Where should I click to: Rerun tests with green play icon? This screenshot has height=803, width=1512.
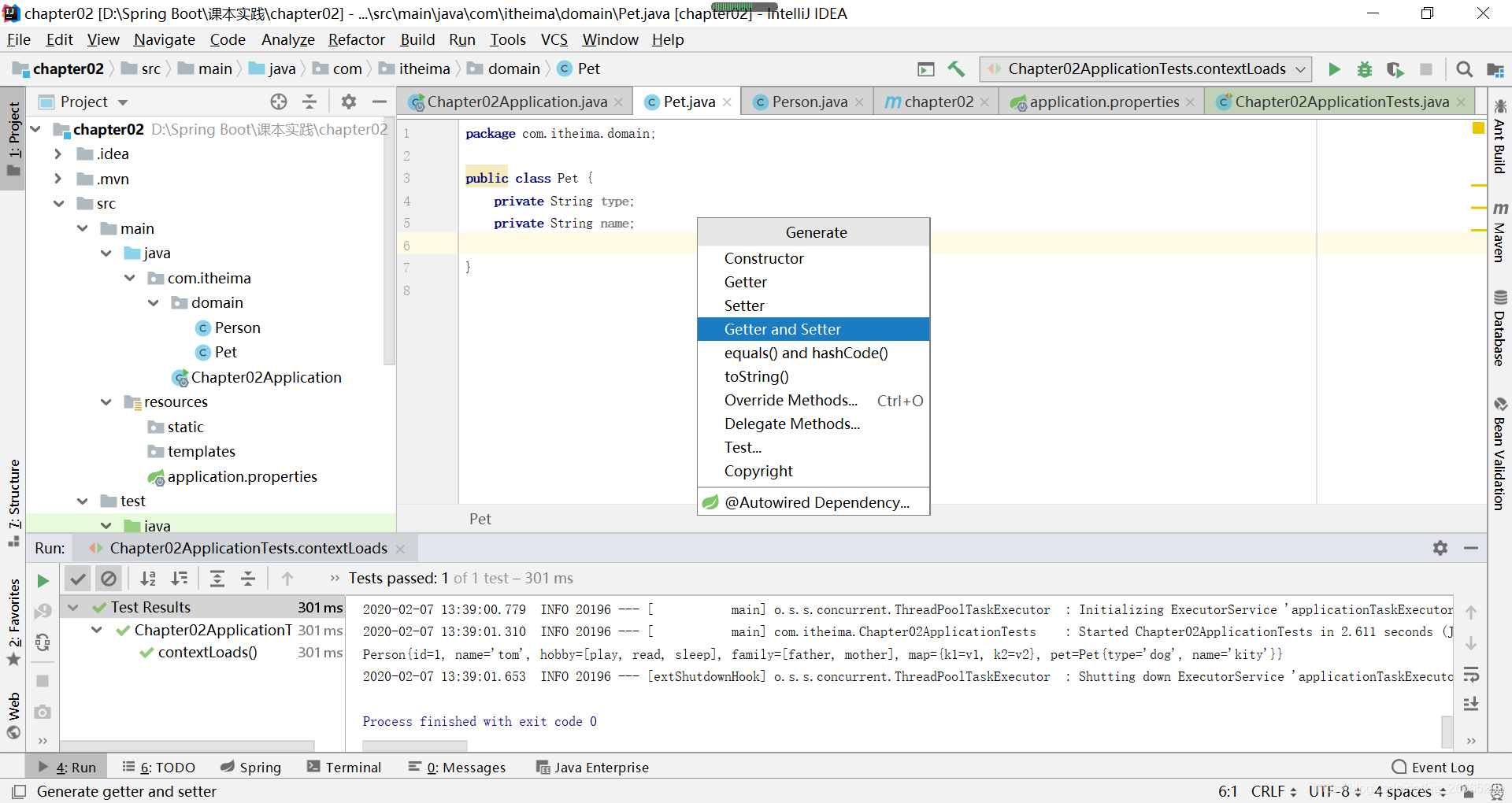tap(43, 581)
